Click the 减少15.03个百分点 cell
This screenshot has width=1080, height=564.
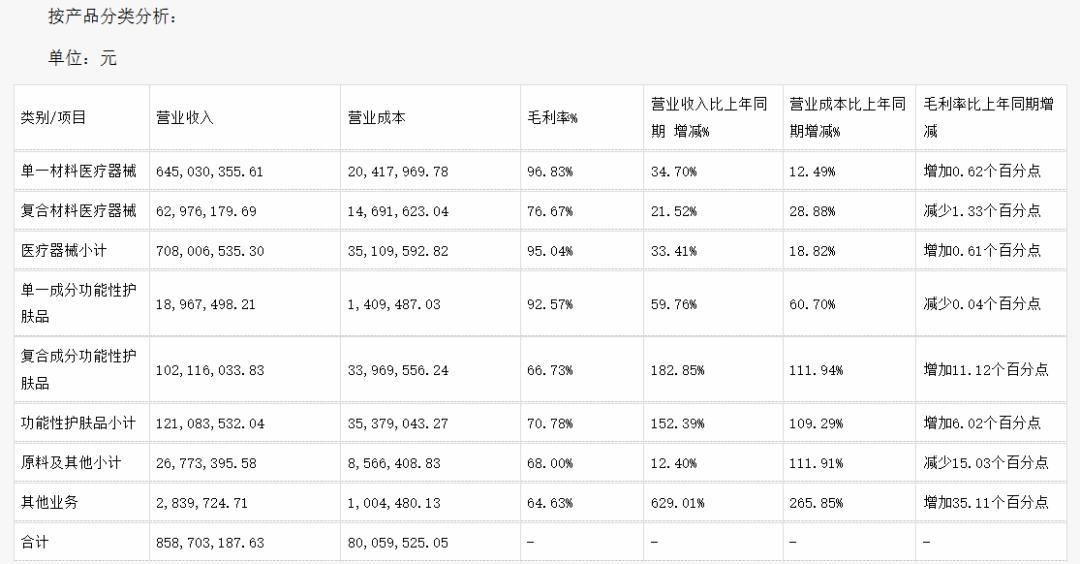click(986, 462)
